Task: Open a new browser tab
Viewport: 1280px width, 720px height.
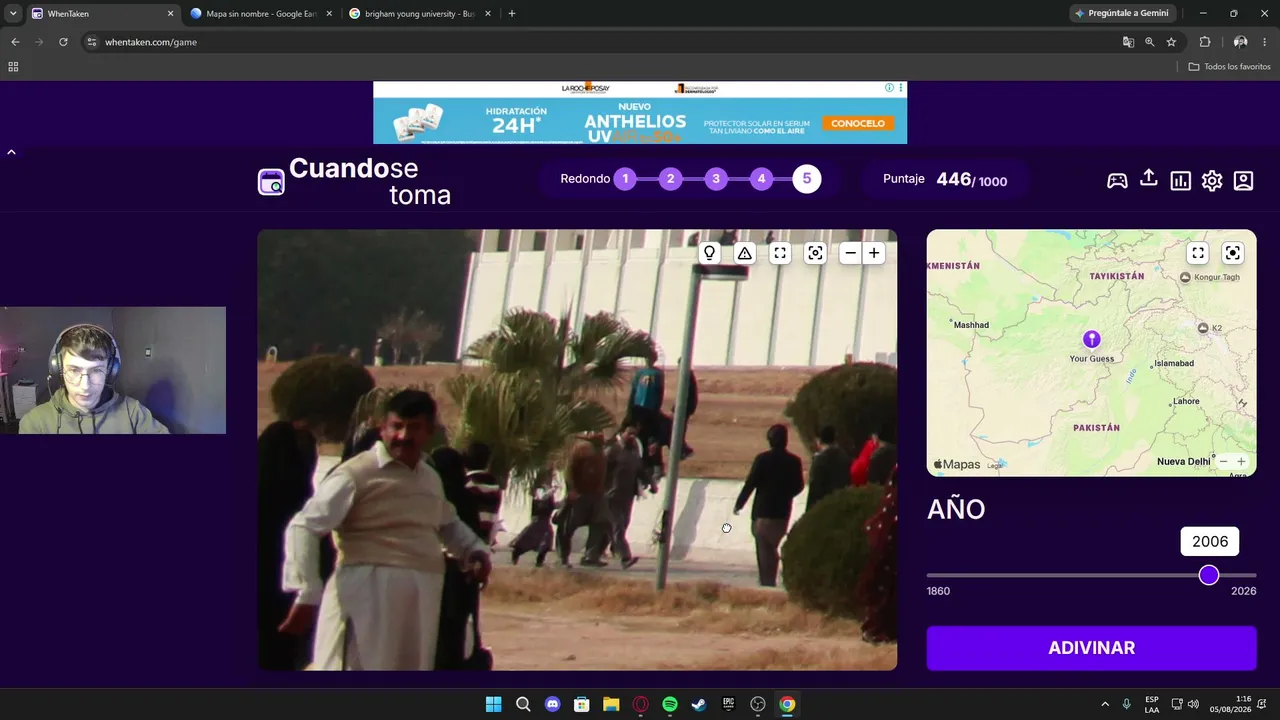Action: click(512, 14)
